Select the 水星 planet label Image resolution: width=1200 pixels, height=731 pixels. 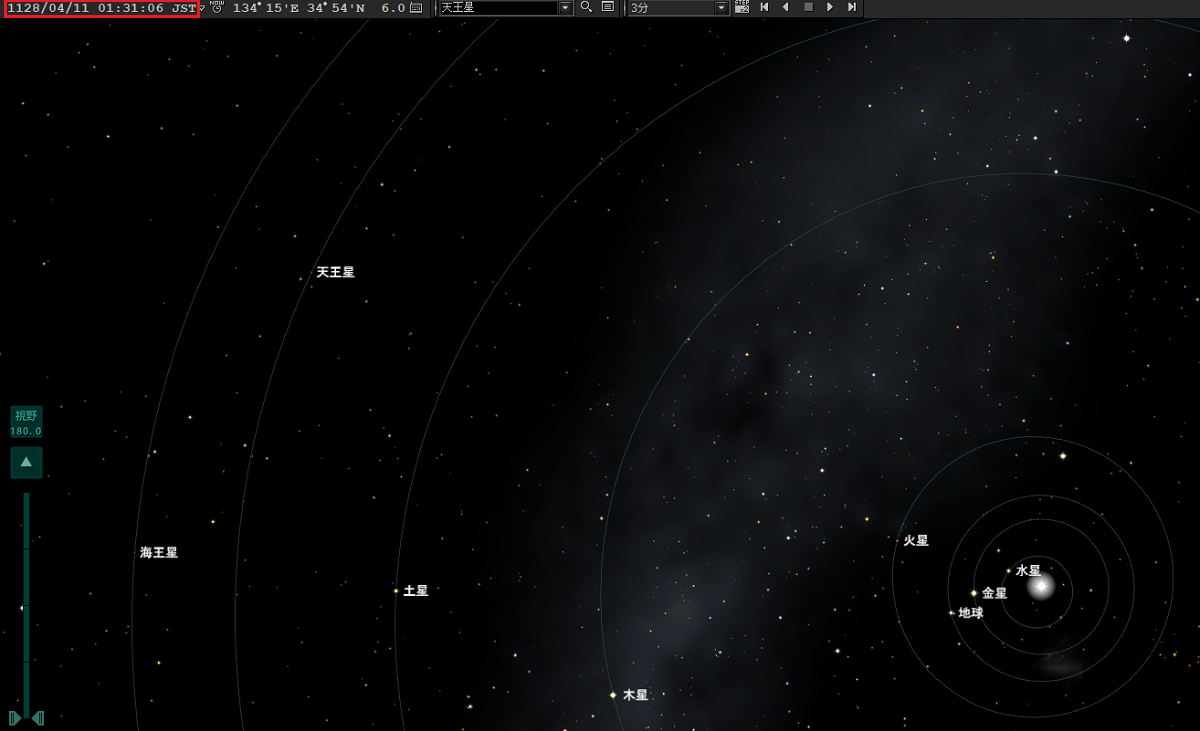[x=1028, y=571]
